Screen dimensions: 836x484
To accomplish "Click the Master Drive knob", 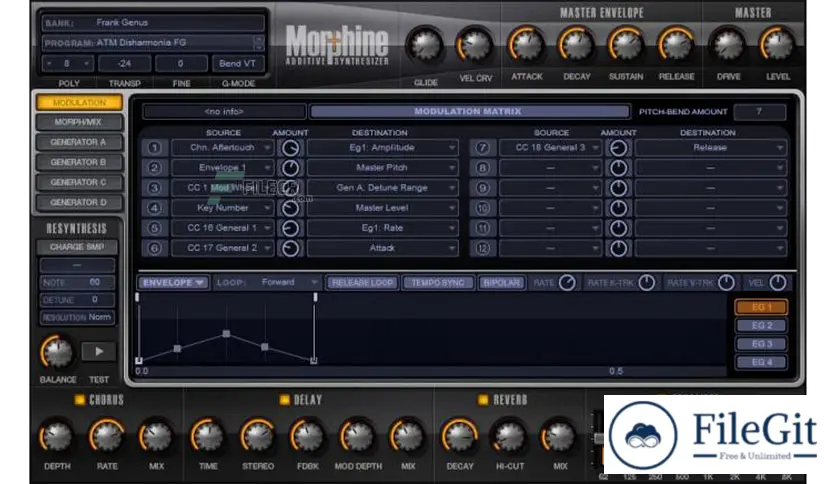I will pyautogui.click(x=728, y=45).
